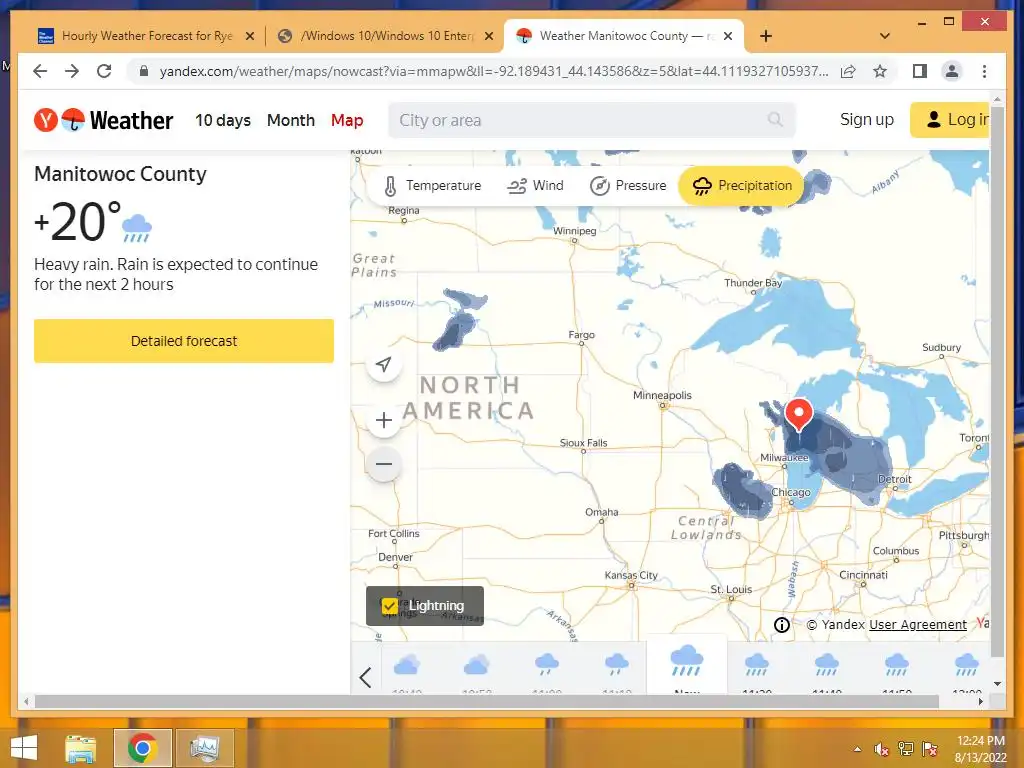Close the Hourly Weather Forecast tab
This screenshot has height=768, width=1024.
[x=249, y=36]
